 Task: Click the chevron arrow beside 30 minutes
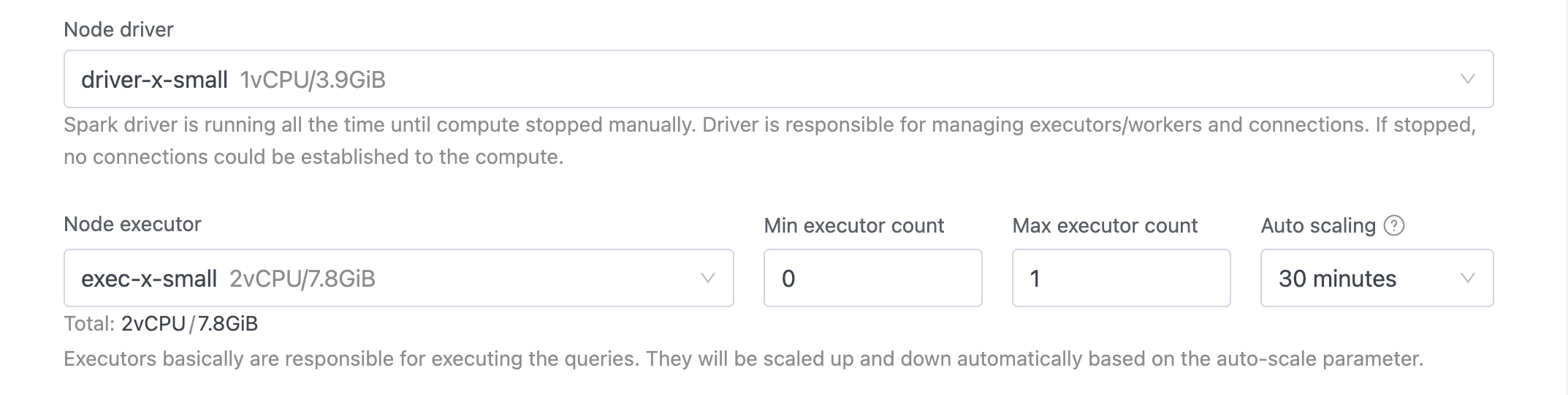(1467, 278)
